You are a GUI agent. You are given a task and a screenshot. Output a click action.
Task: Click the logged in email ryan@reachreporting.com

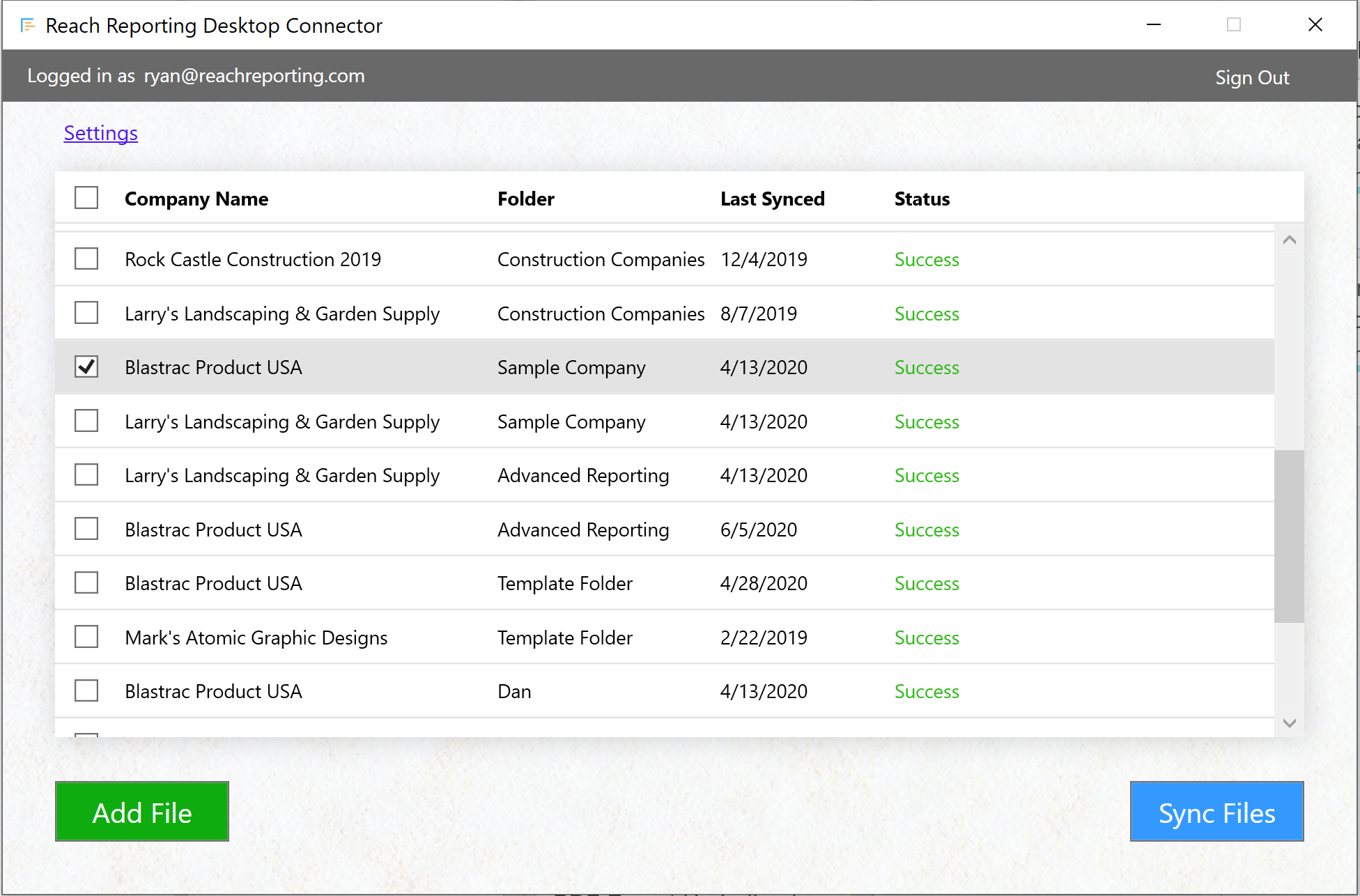click(x=254, y=76)
